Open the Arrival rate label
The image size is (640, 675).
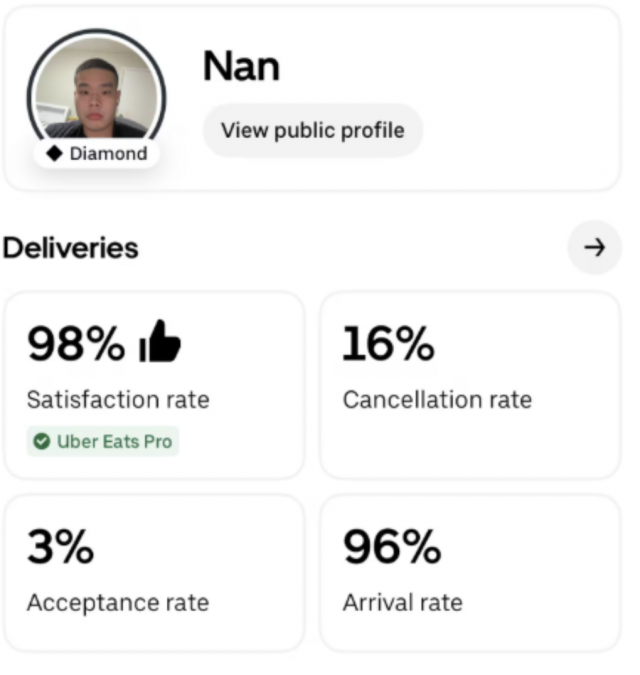[x=402, y=603]
